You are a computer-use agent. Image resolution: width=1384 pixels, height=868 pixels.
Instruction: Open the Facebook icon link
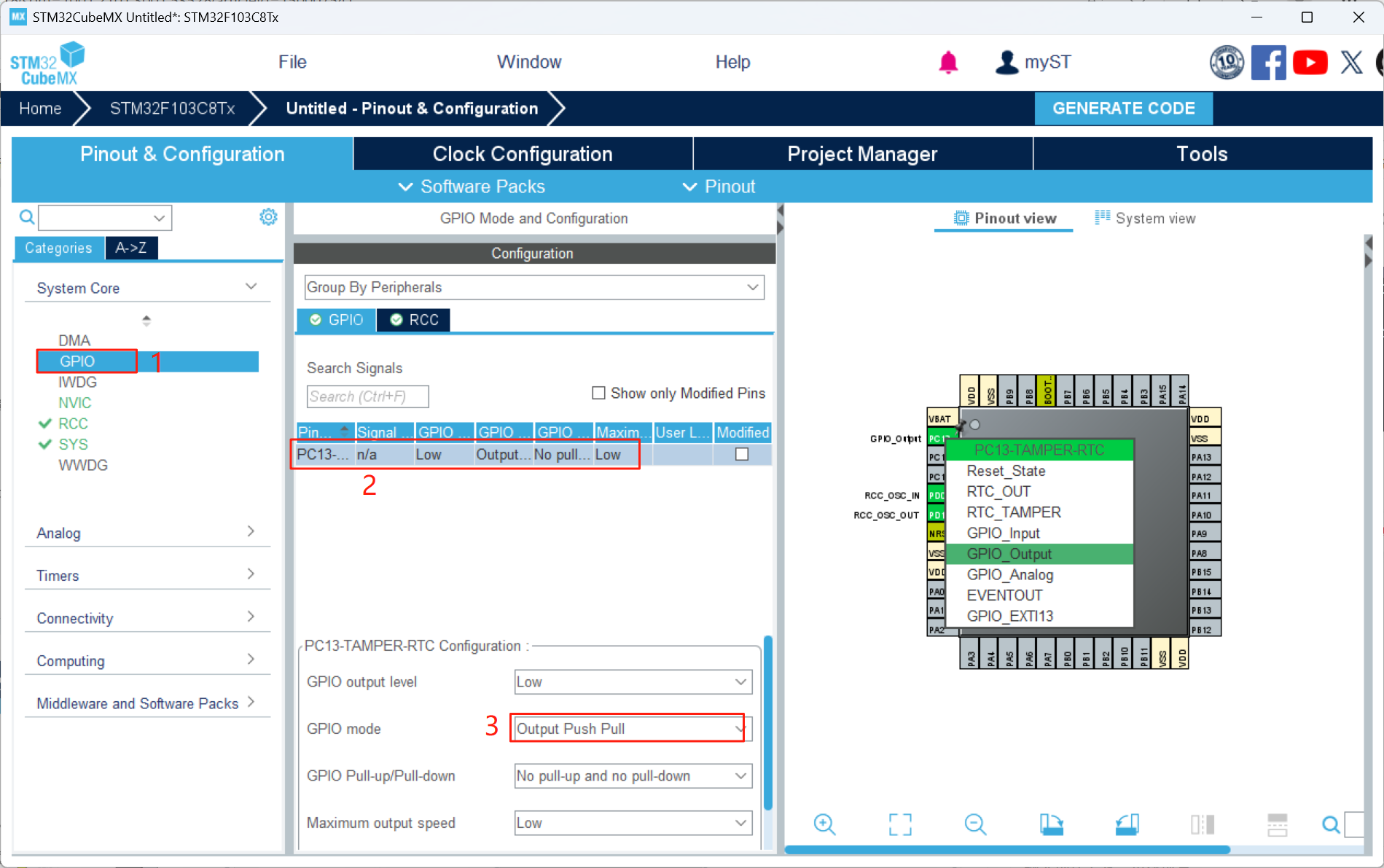(x=1268, y=63)
